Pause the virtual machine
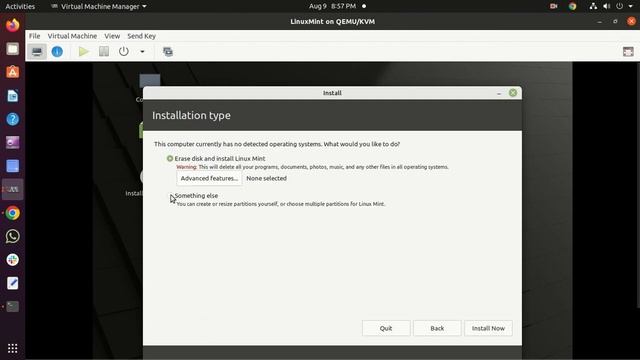 click(x=104, y=51)
